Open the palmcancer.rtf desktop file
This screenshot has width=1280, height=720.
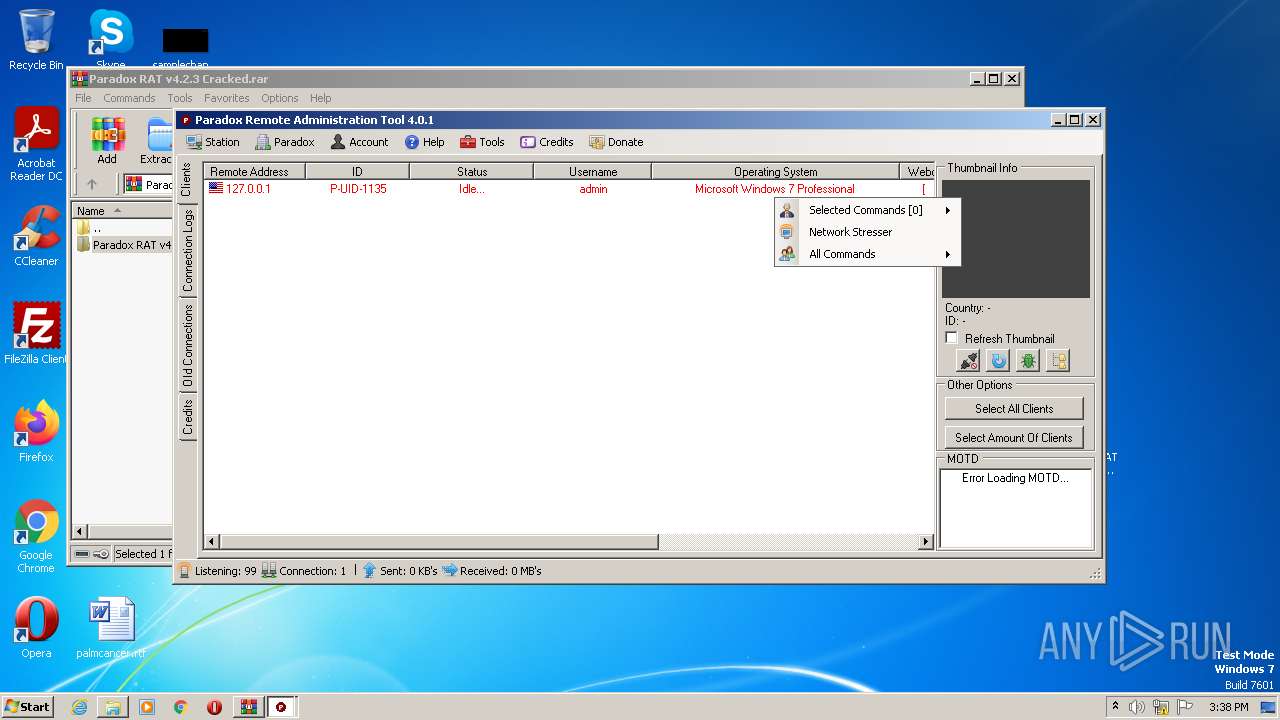(111, 628)
